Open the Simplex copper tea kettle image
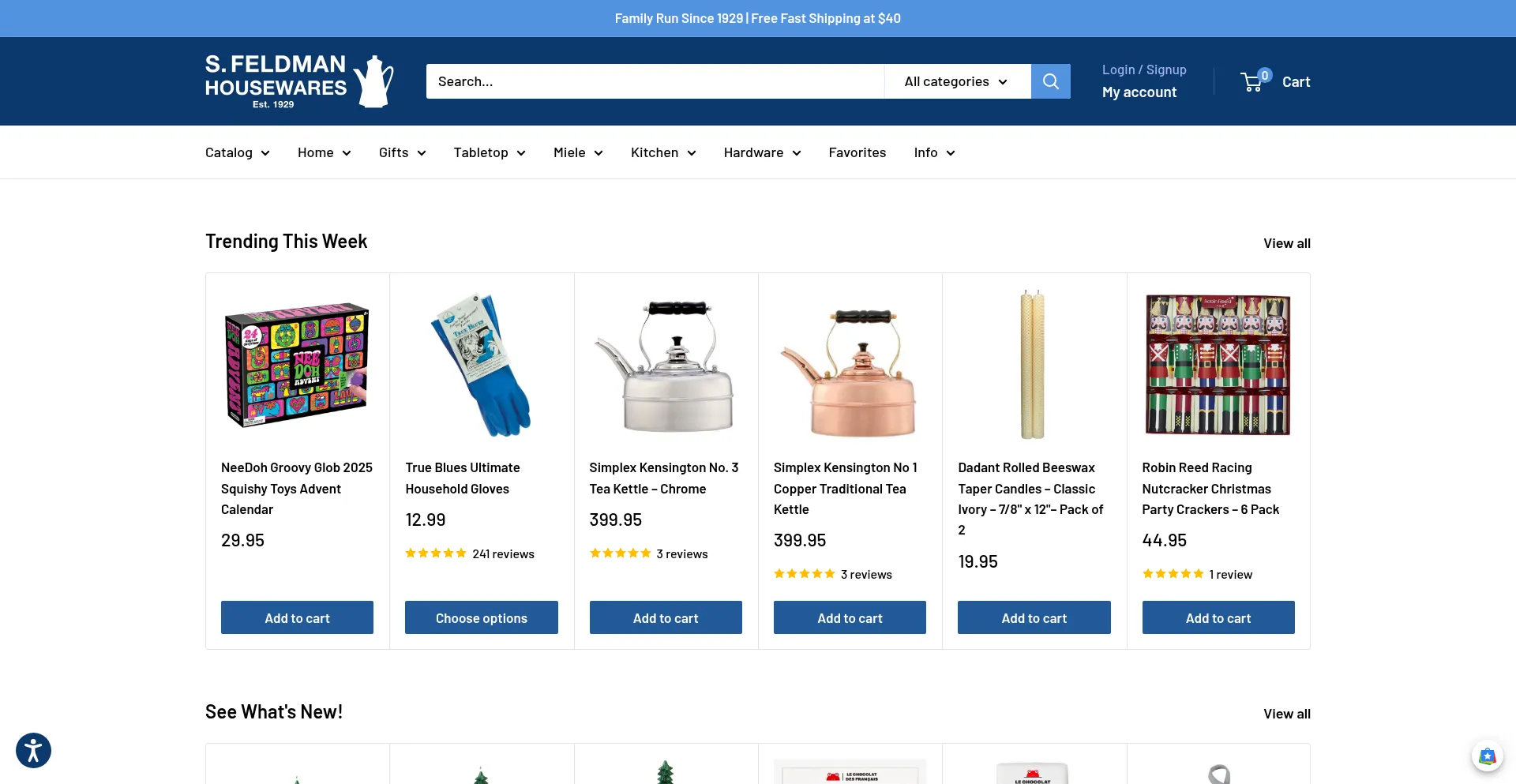The image size is (1516, 784). click(850, 366)
